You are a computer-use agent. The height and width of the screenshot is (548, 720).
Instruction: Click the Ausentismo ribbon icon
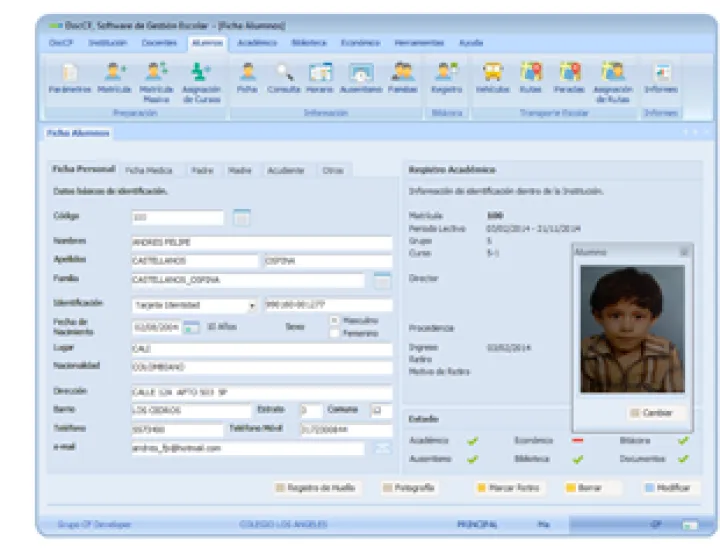(360, 76)
